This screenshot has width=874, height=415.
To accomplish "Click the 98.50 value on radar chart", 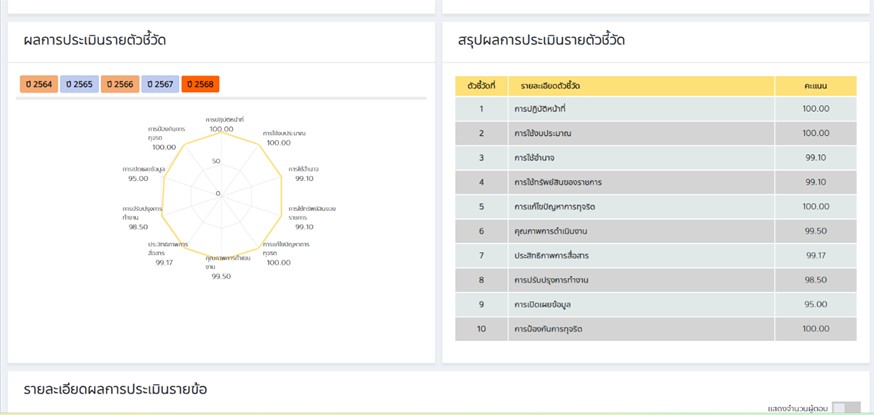I will (139, 227).
